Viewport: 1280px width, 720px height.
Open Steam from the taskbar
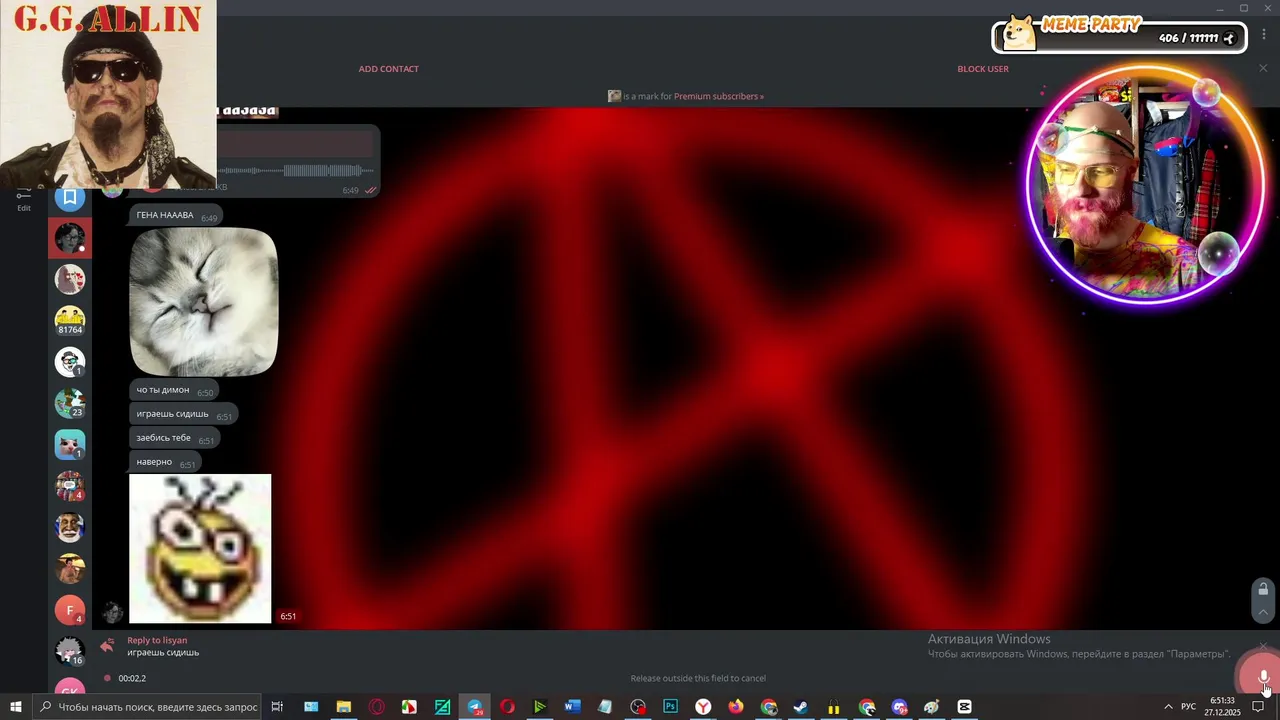click(x=801, y=707)
